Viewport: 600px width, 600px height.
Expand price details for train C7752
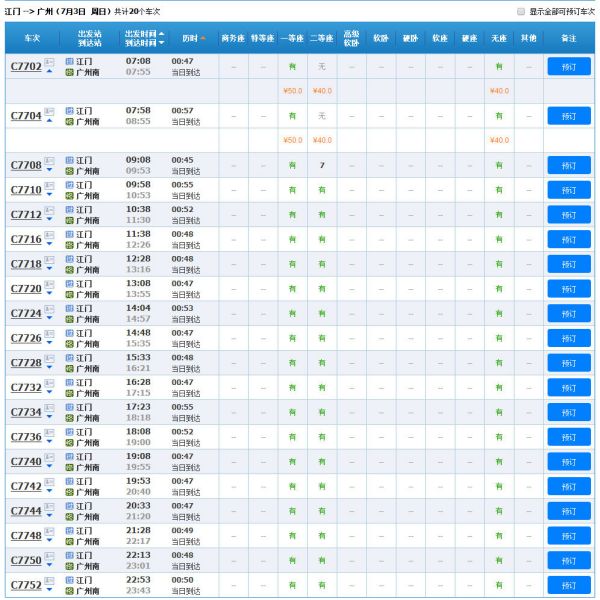pyautogui.click(x=49, y=589)
